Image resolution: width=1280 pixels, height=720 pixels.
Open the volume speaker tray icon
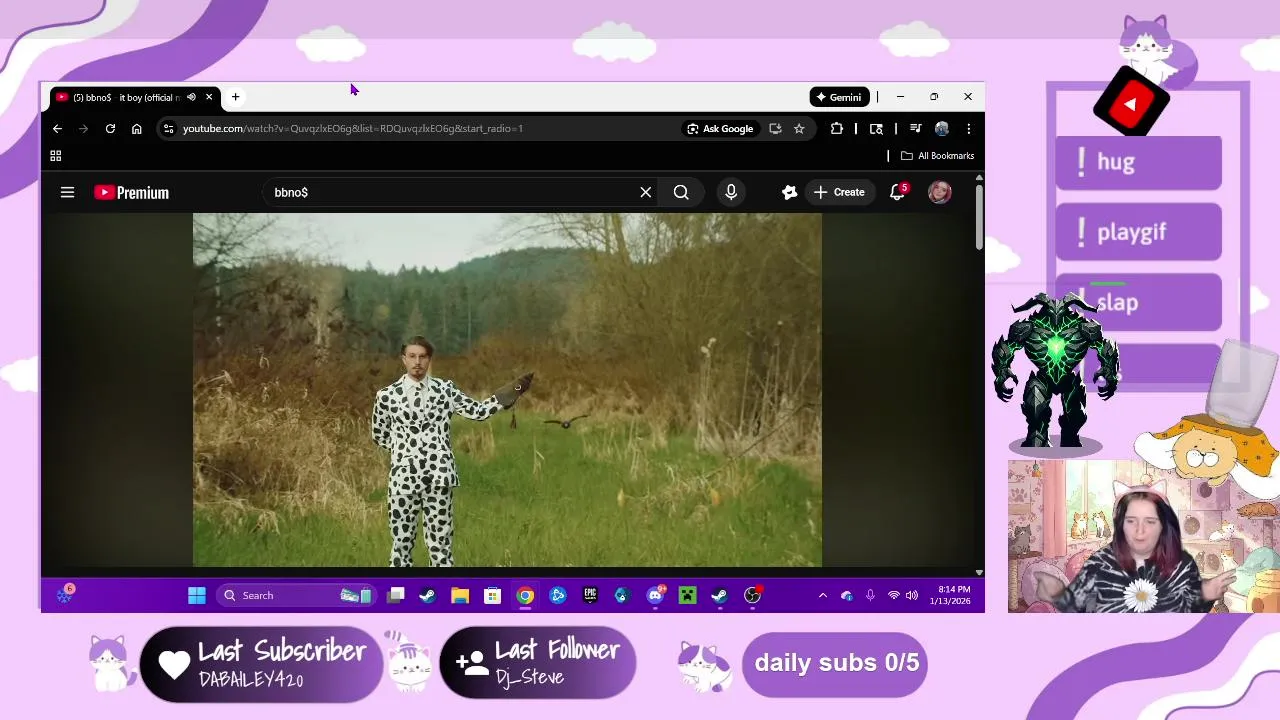pos(911,595)
